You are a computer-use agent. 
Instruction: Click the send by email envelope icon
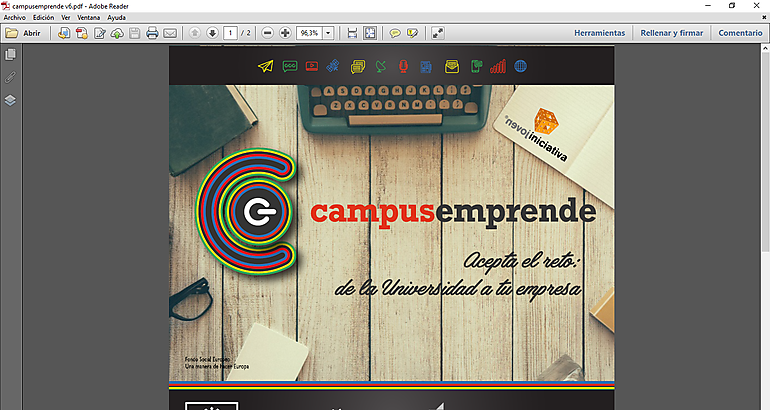click(170, 33)
